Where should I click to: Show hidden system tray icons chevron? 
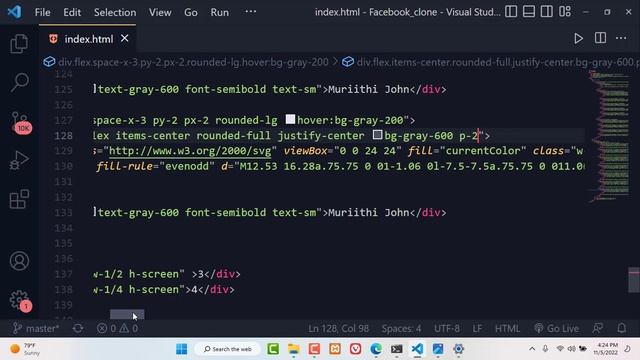[532, 349]
